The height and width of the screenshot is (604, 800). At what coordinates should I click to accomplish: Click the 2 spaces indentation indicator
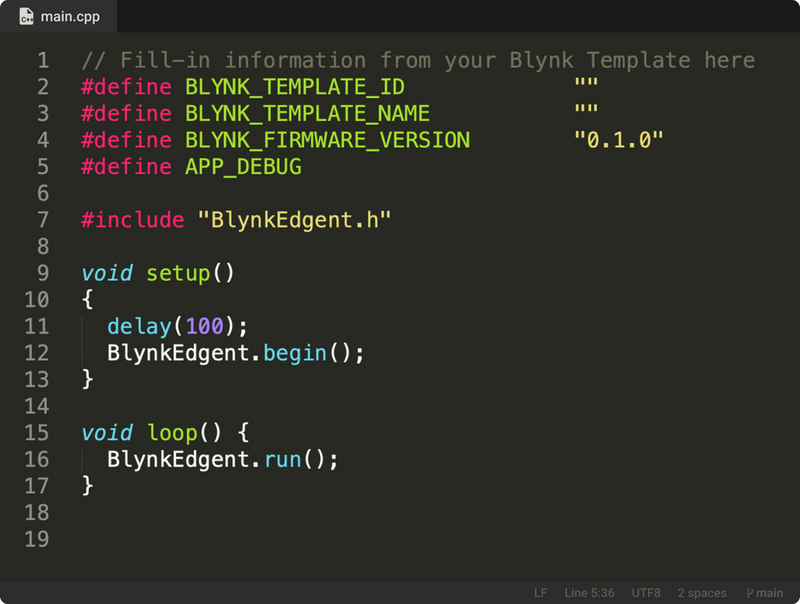(701, 592)
